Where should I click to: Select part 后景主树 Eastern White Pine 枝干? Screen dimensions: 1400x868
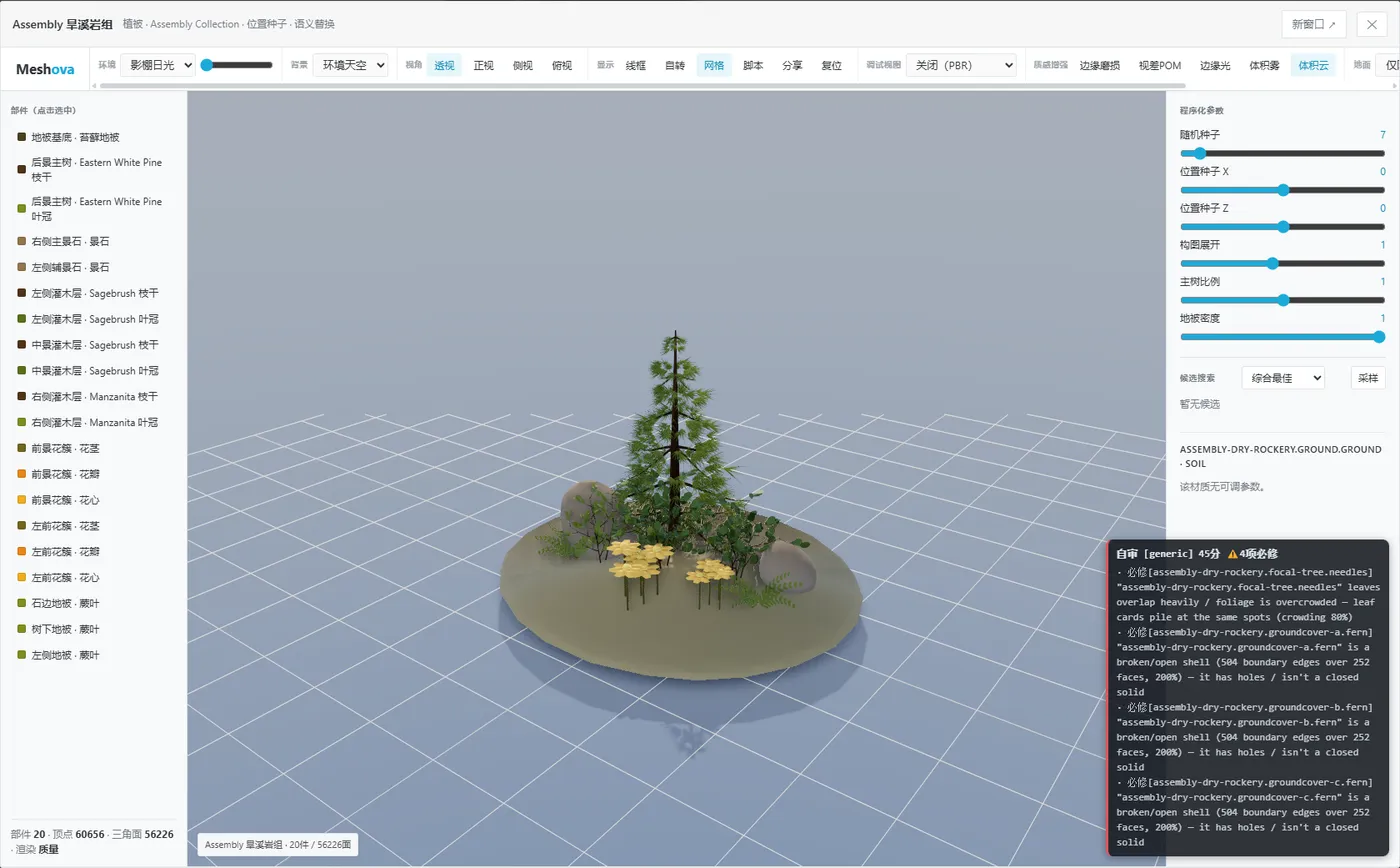(93, 169)
